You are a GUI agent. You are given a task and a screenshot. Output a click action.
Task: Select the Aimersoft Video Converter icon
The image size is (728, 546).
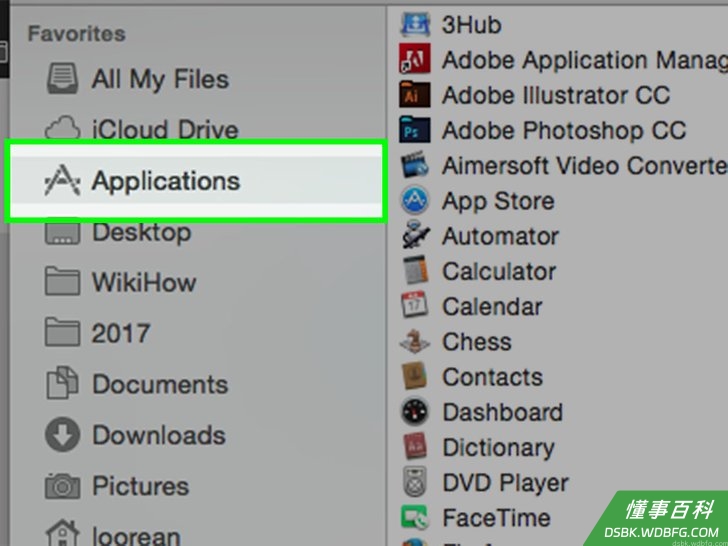[x=415, y=165]
